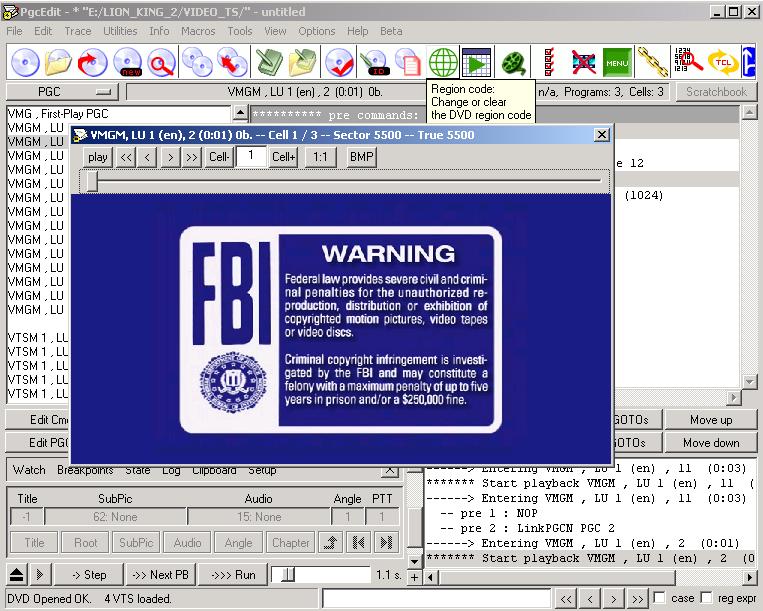The image size is (763, 611).
Task: Click the disc with red arrow icon
Action: [92, 62]
